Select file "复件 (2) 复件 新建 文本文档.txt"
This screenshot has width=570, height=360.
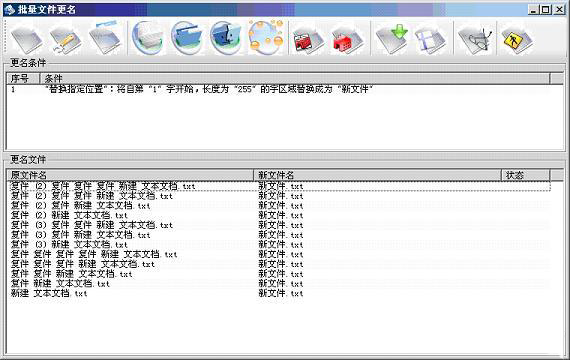coord(80,206)
